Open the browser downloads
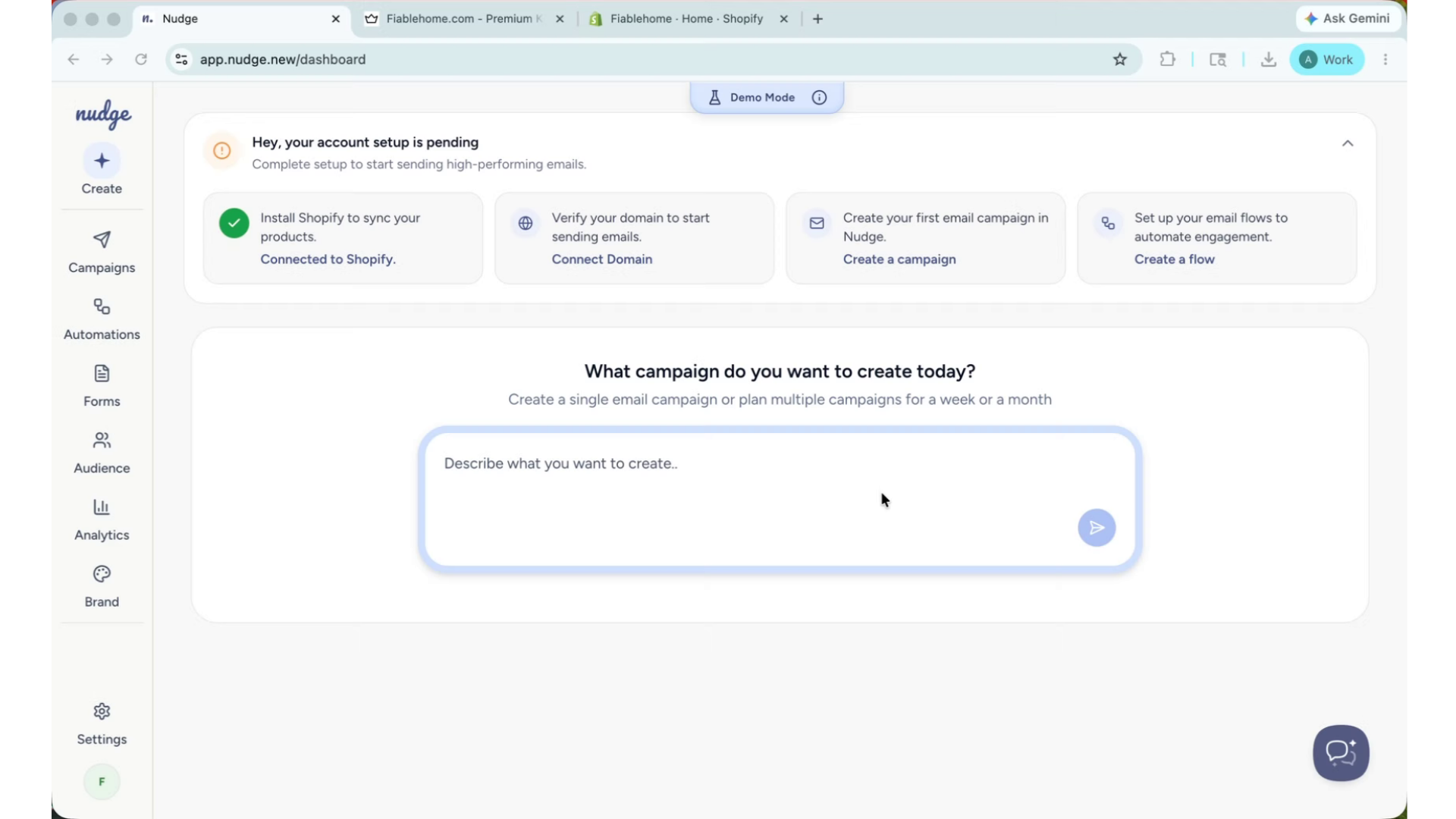 (1269, 59)
